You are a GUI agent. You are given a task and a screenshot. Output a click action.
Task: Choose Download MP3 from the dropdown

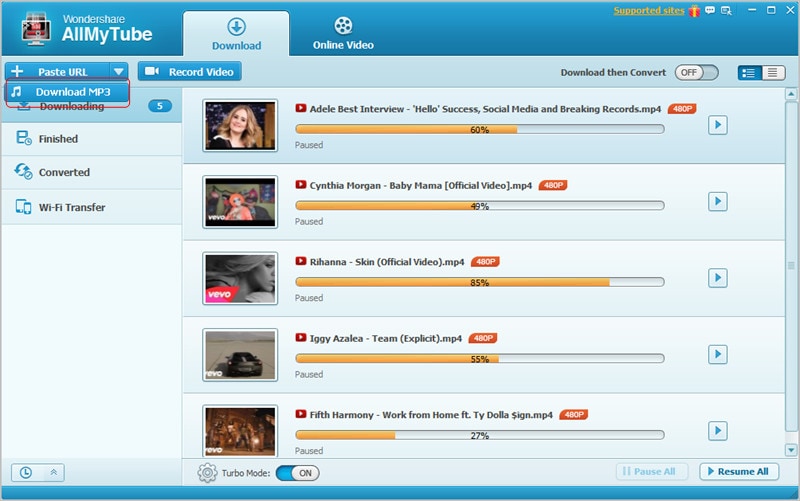67,92
